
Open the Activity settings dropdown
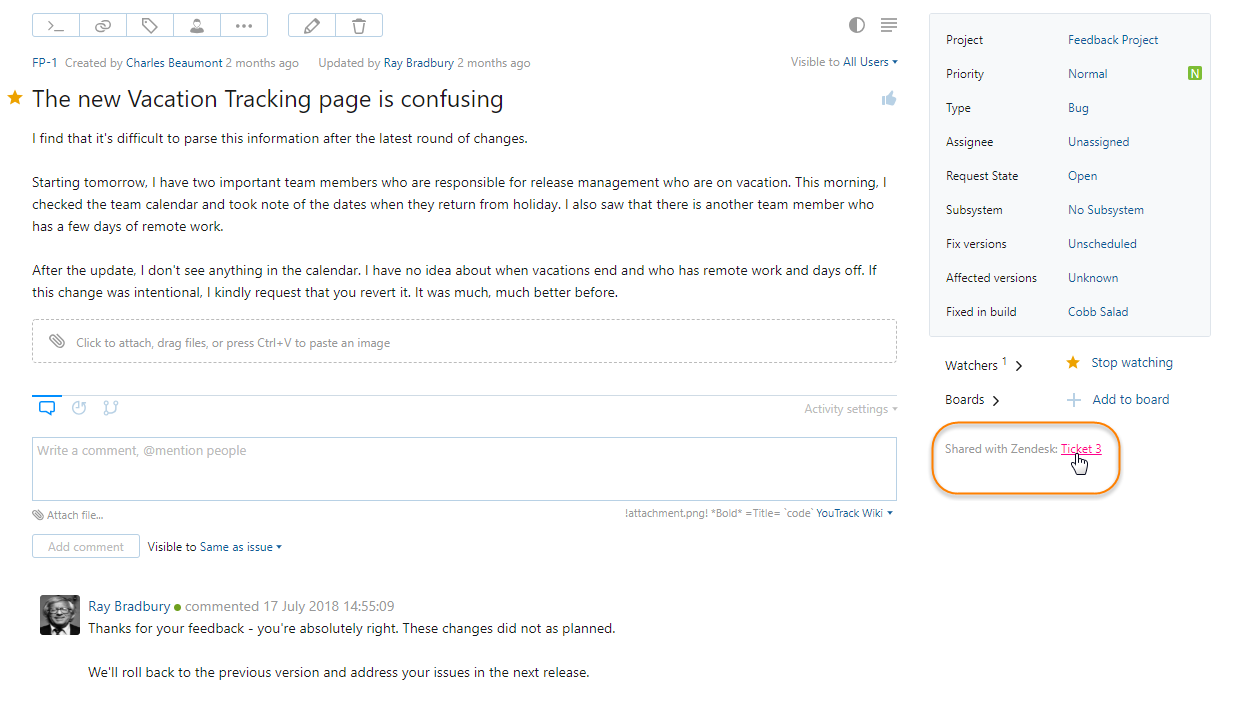(x=850, y=408)
